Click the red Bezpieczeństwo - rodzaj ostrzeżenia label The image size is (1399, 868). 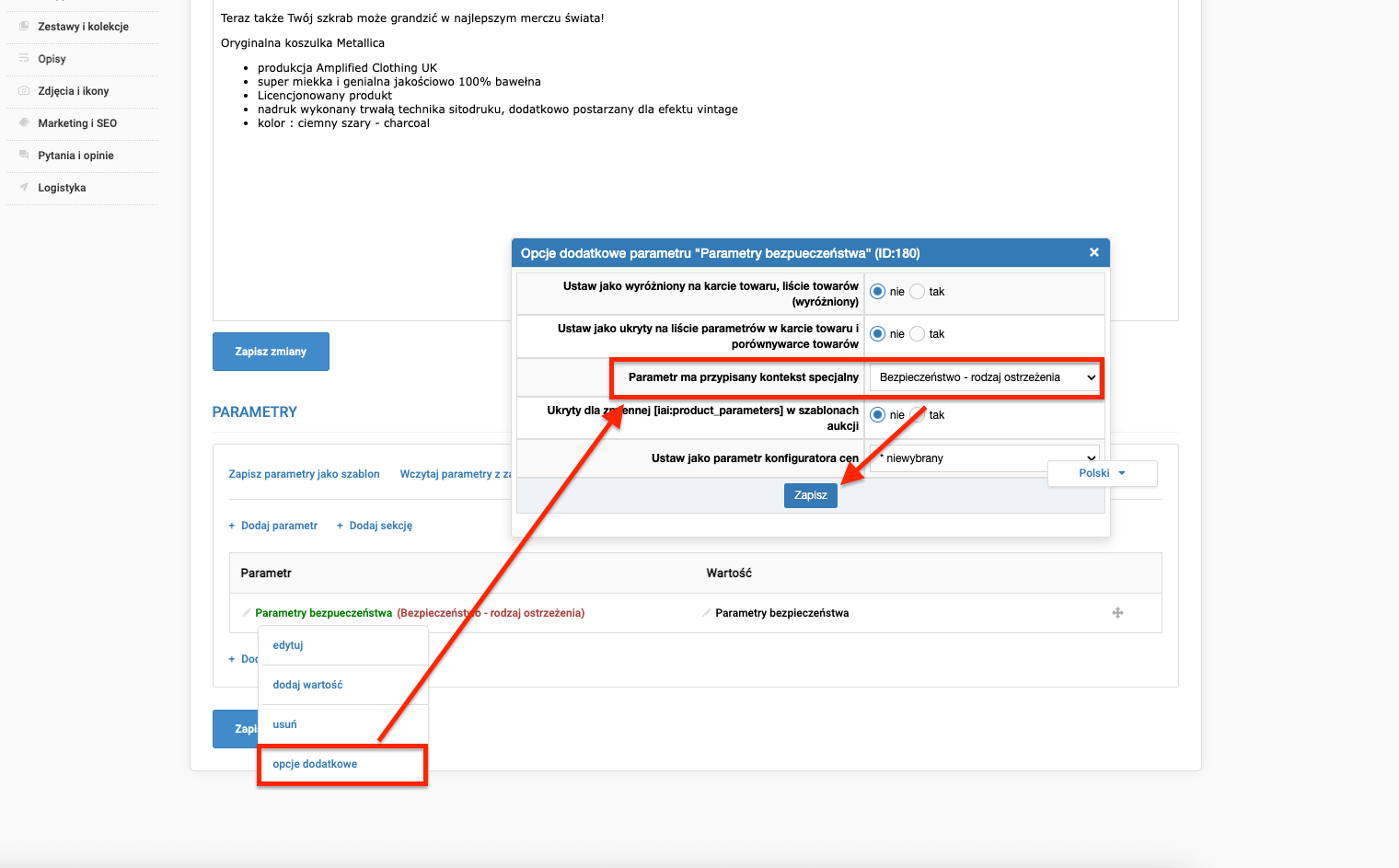coord(491,613)
